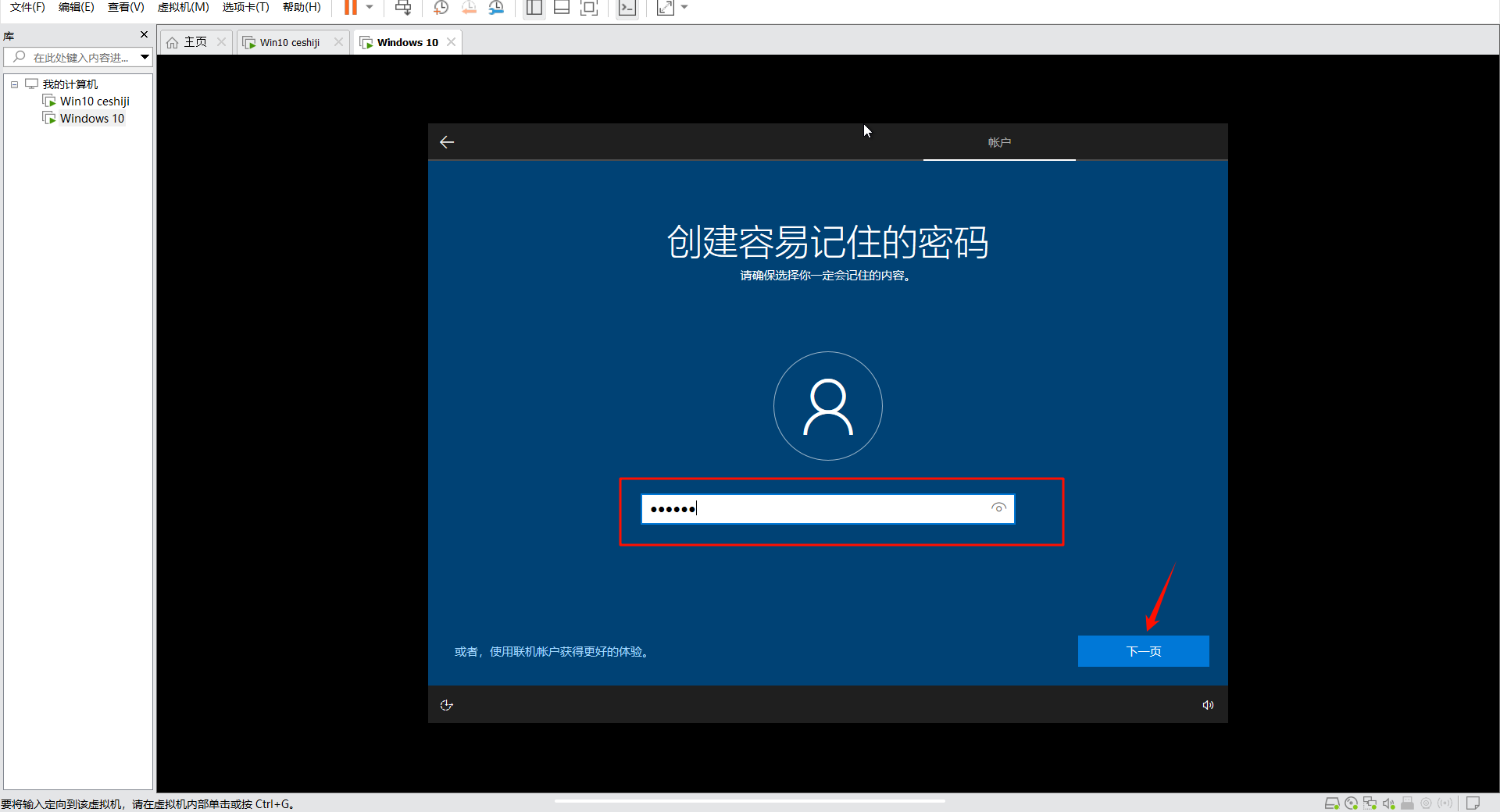Click the hard disk status icon
Screen dimensions: 1500x812
pos(1332,803)
